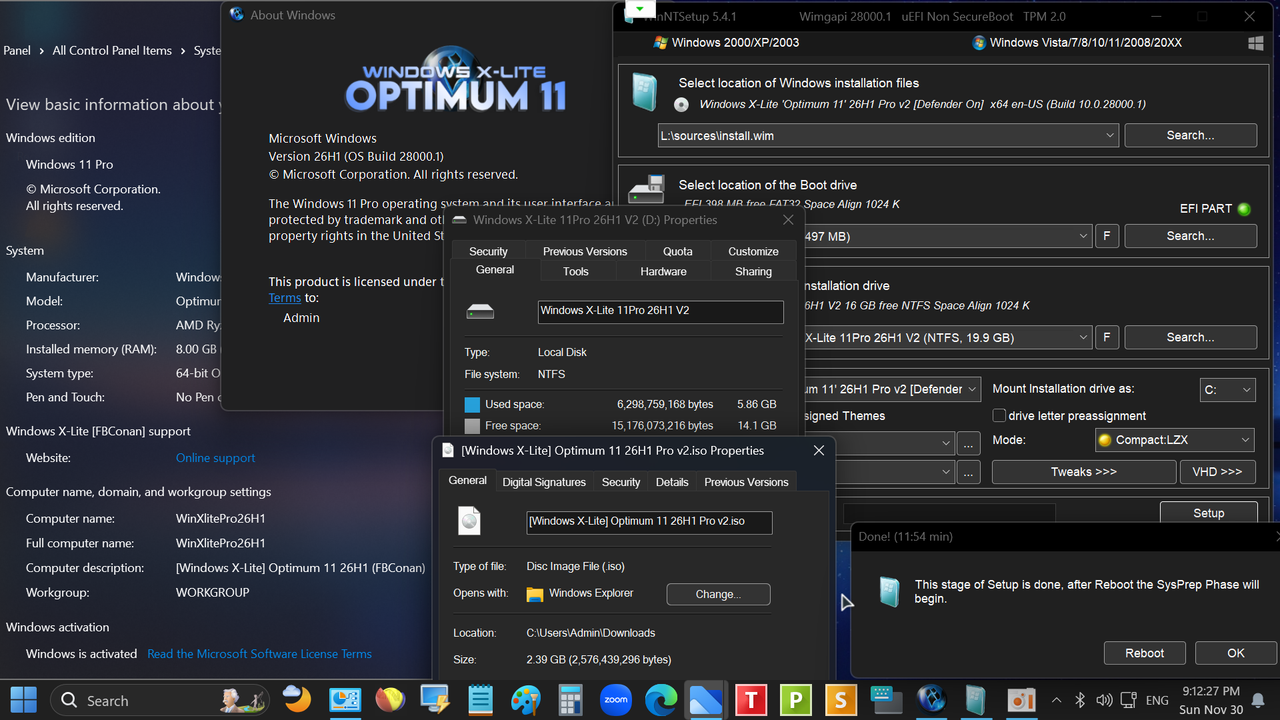Click the Bluetooth icon in the system tray
The height and width of the screenshot is (720, 1280).
pos(1080,700)
